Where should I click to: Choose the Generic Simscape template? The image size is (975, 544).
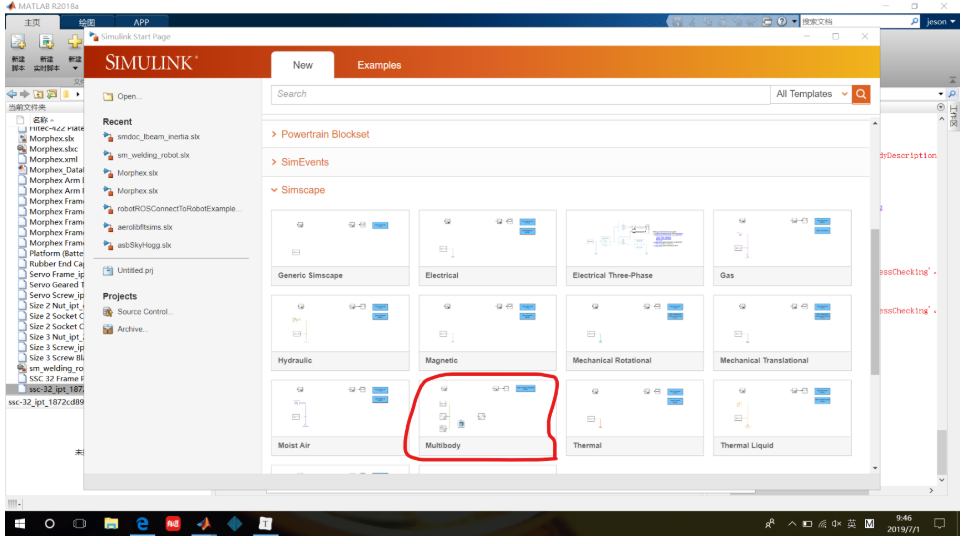tap(340, 247)
